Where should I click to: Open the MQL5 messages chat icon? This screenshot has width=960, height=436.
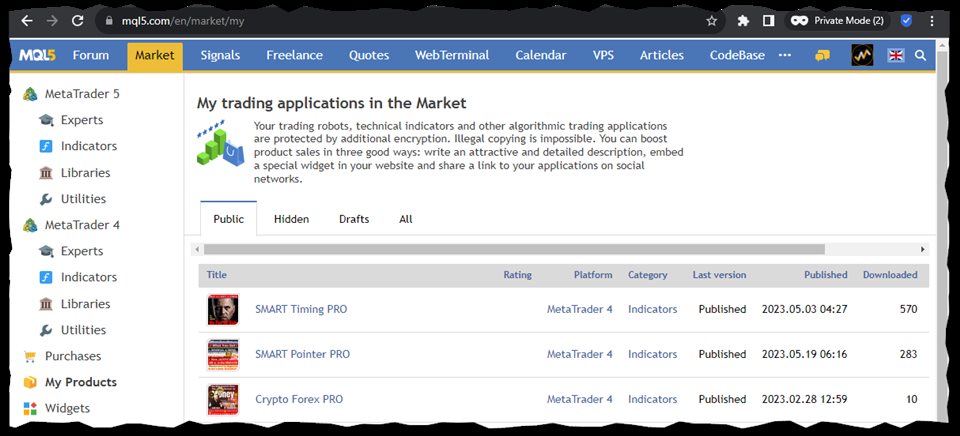pyautogui.click(x=822, y=55)
